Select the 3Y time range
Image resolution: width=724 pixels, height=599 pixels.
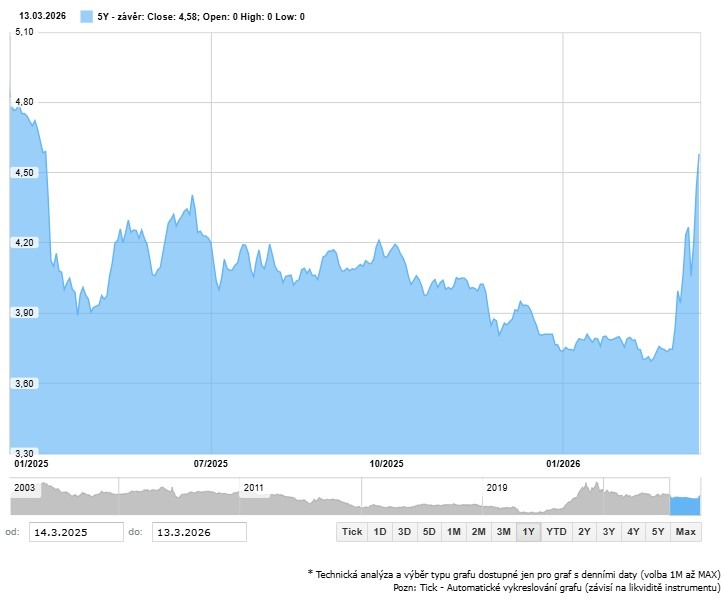[x=609, y=532]
